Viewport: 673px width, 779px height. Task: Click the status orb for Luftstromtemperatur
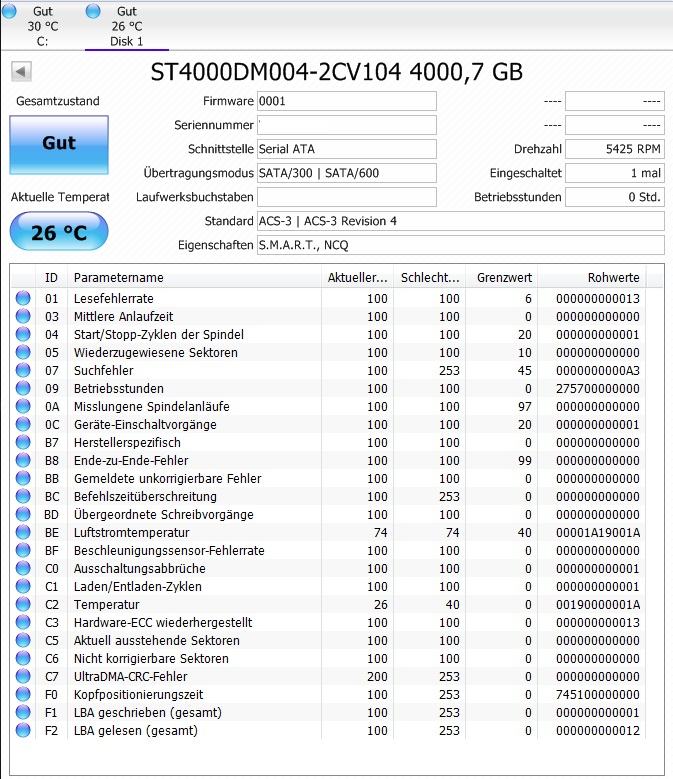coord(23,532)
